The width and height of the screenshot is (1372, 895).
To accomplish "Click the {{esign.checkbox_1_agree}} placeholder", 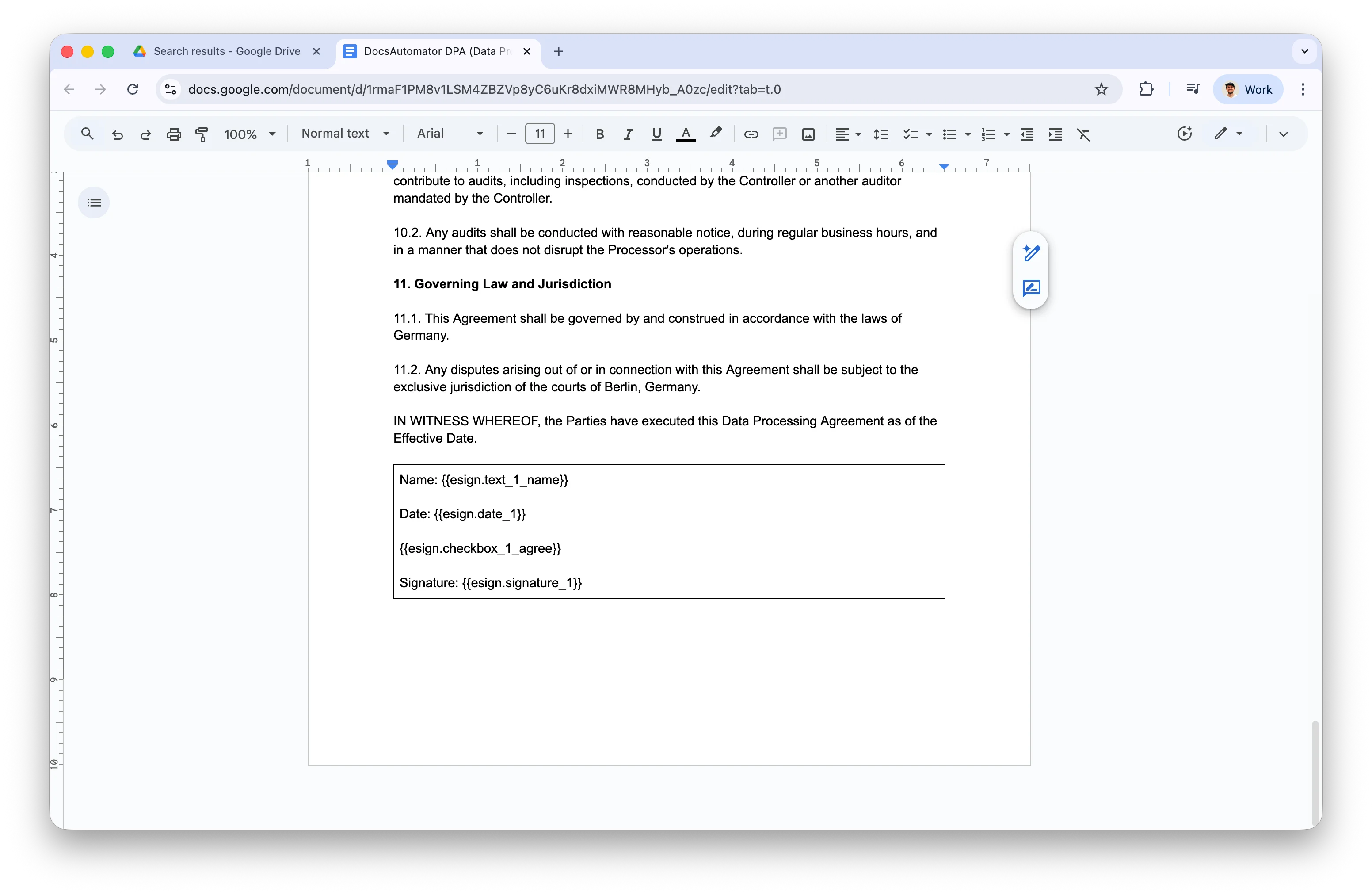I will coord(480,548).
